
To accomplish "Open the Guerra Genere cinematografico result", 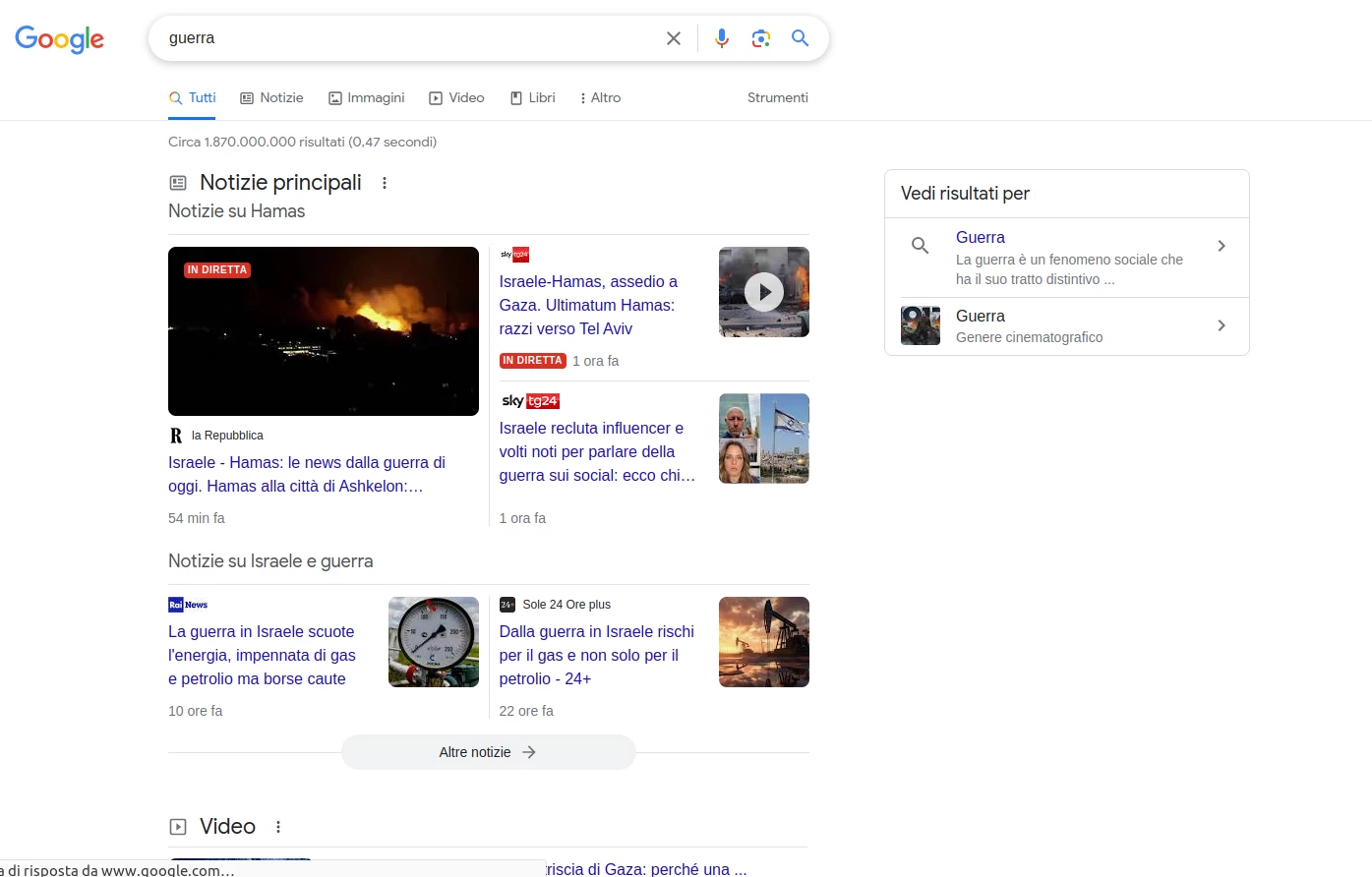I will (x=1067, y=325).
